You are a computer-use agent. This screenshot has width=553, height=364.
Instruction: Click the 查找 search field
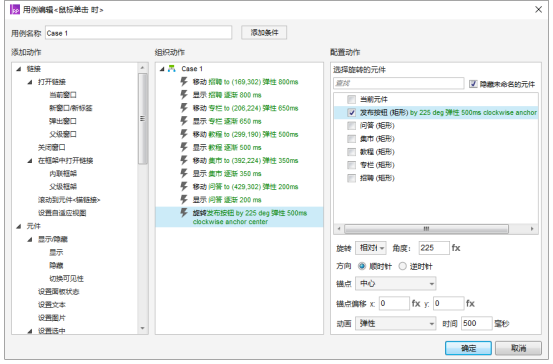[x=399, y=83]
